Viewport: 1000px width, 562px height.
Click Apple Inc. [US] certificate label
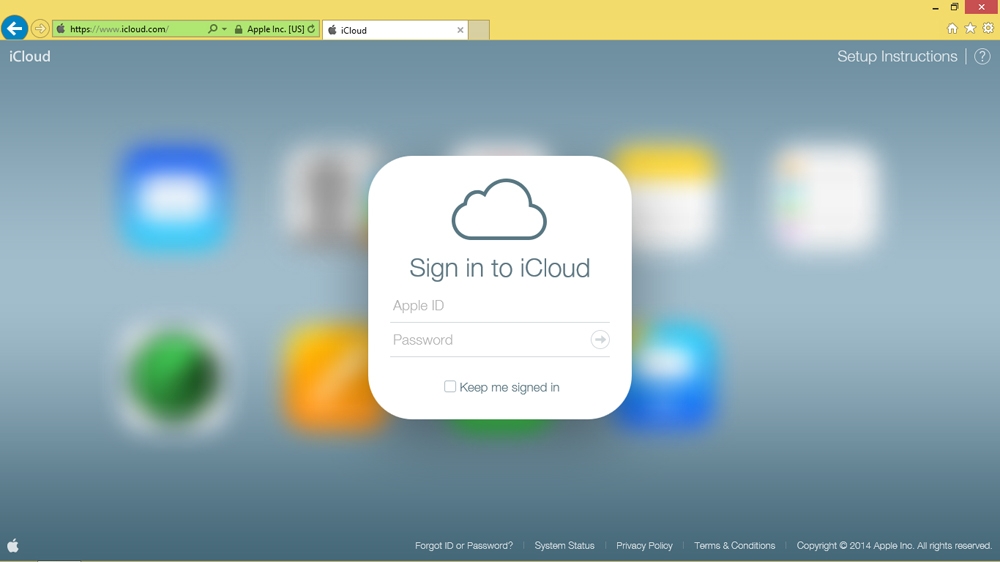276,29
